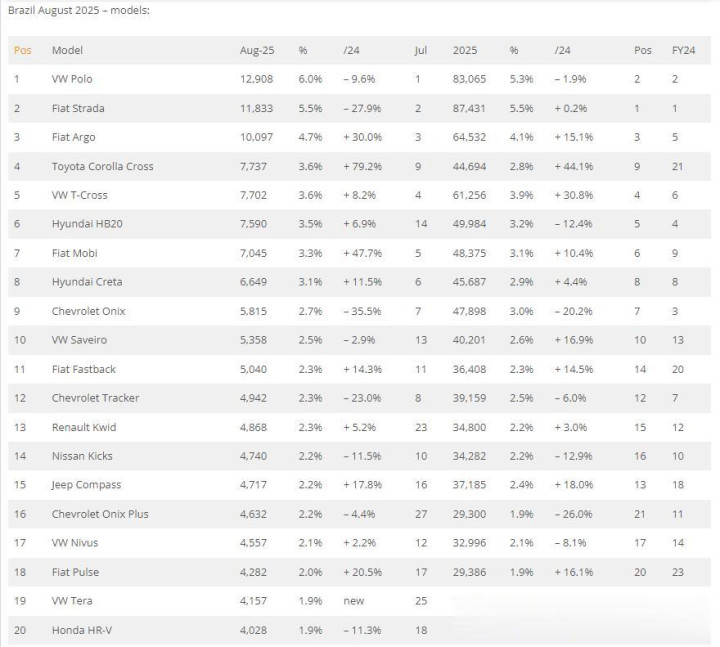Screen dimensions: 720x647
Task: Click Fiat Argo 2025 total 64,532
Action: pos(469,137)
